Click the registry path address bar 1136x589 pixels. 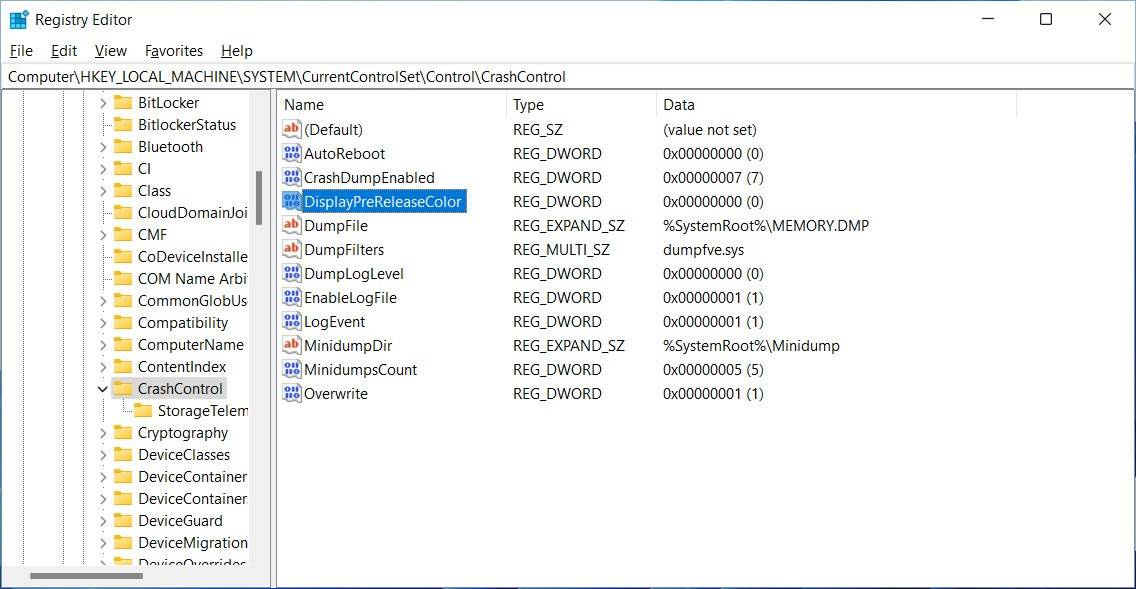(x=400, y=76)
